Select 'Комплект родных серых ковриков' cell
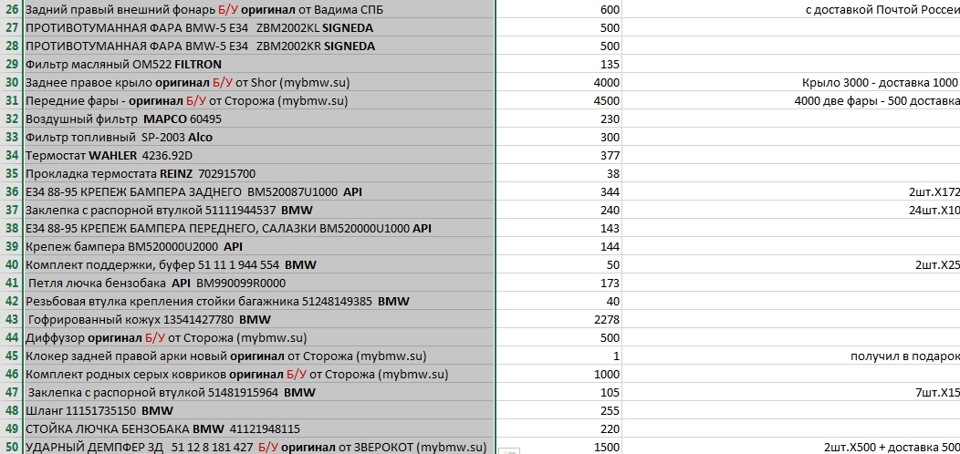 (259, 374)
